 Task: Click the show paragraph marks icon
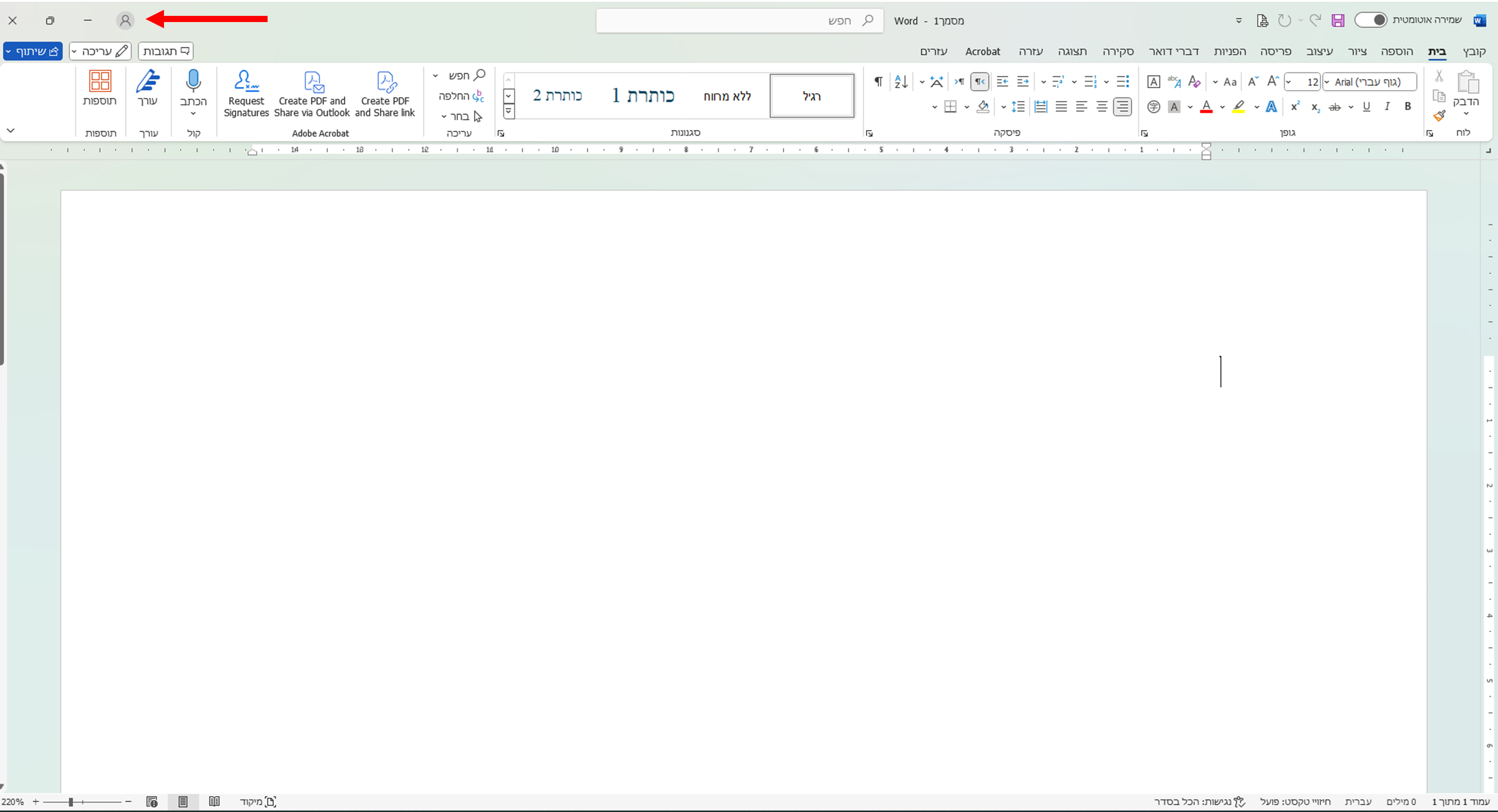coord(879,82)
